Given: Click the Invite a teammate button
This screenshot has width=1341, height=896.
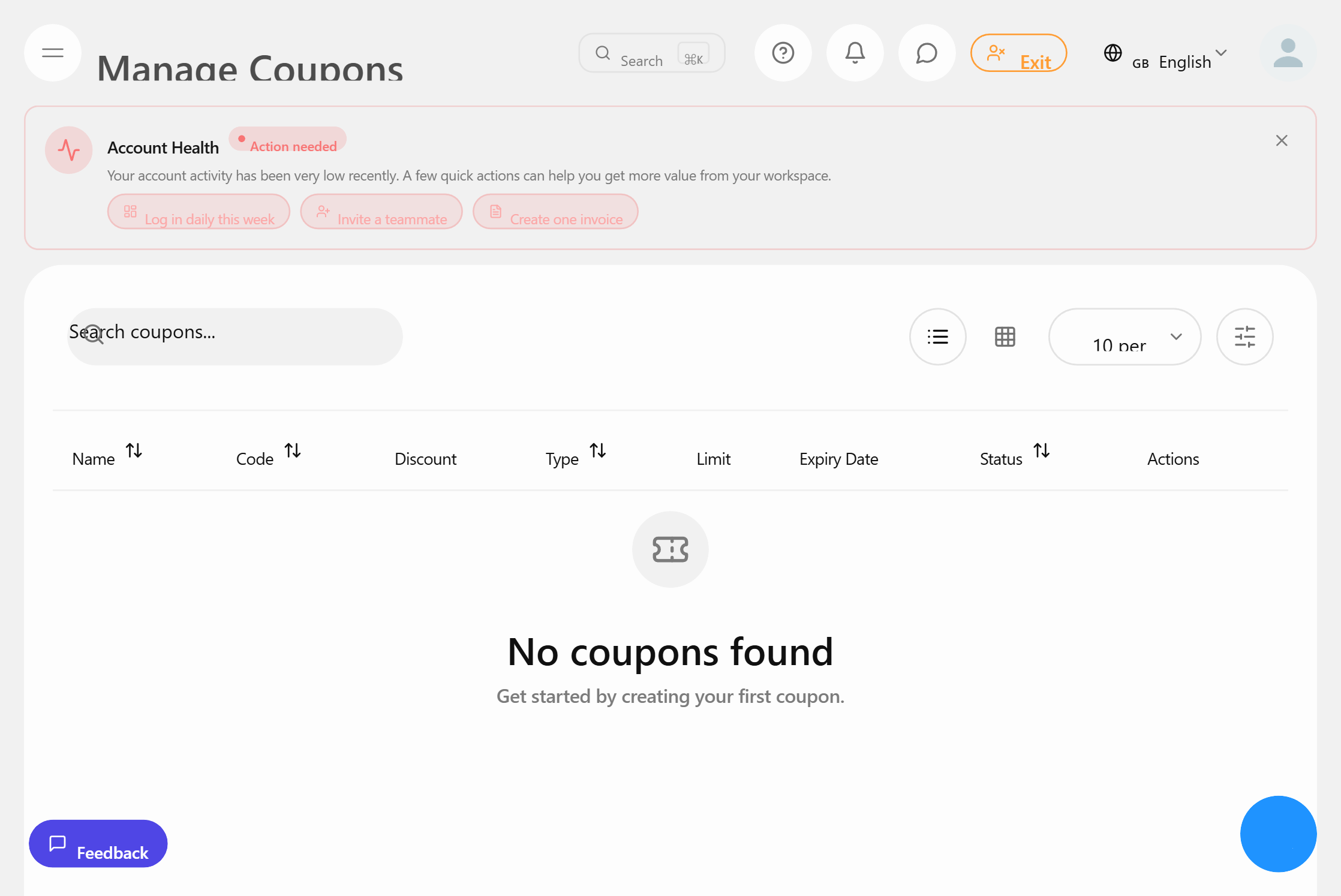Looking at the screenshot, I should tap(381, 212).
